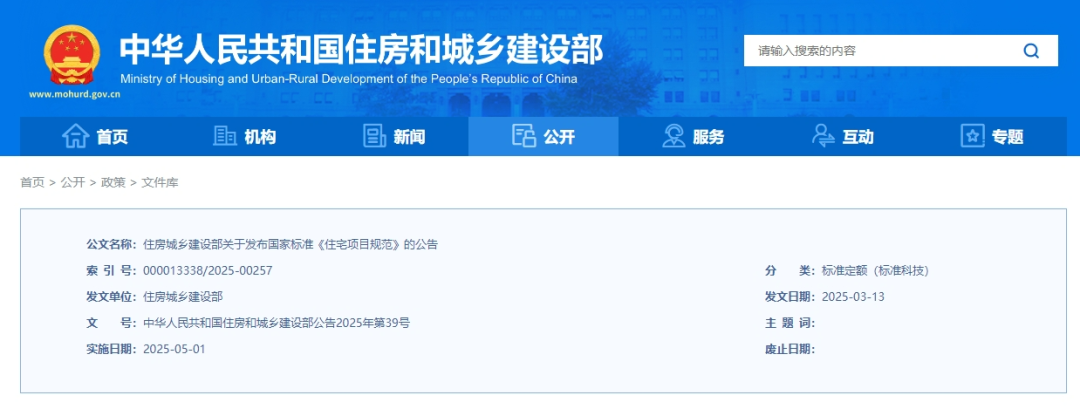The height and width of the screenshot is (409, 1080).
Task: Click 政策 breadcrumb link
Action: point(113,183)
